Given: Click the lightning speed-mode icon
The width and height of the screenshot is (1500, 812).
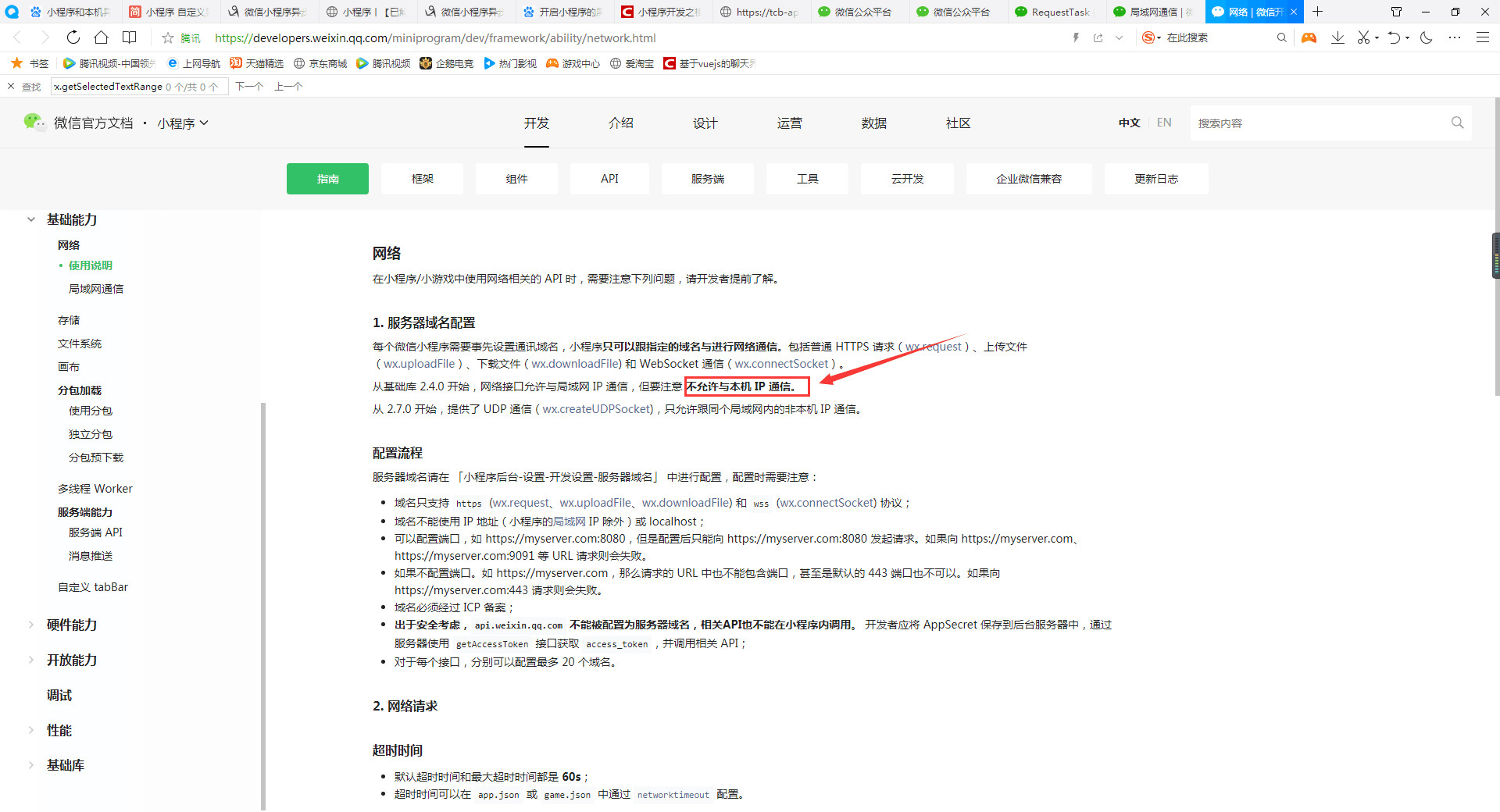Looking at the screenshot, I should (1076, 37).
